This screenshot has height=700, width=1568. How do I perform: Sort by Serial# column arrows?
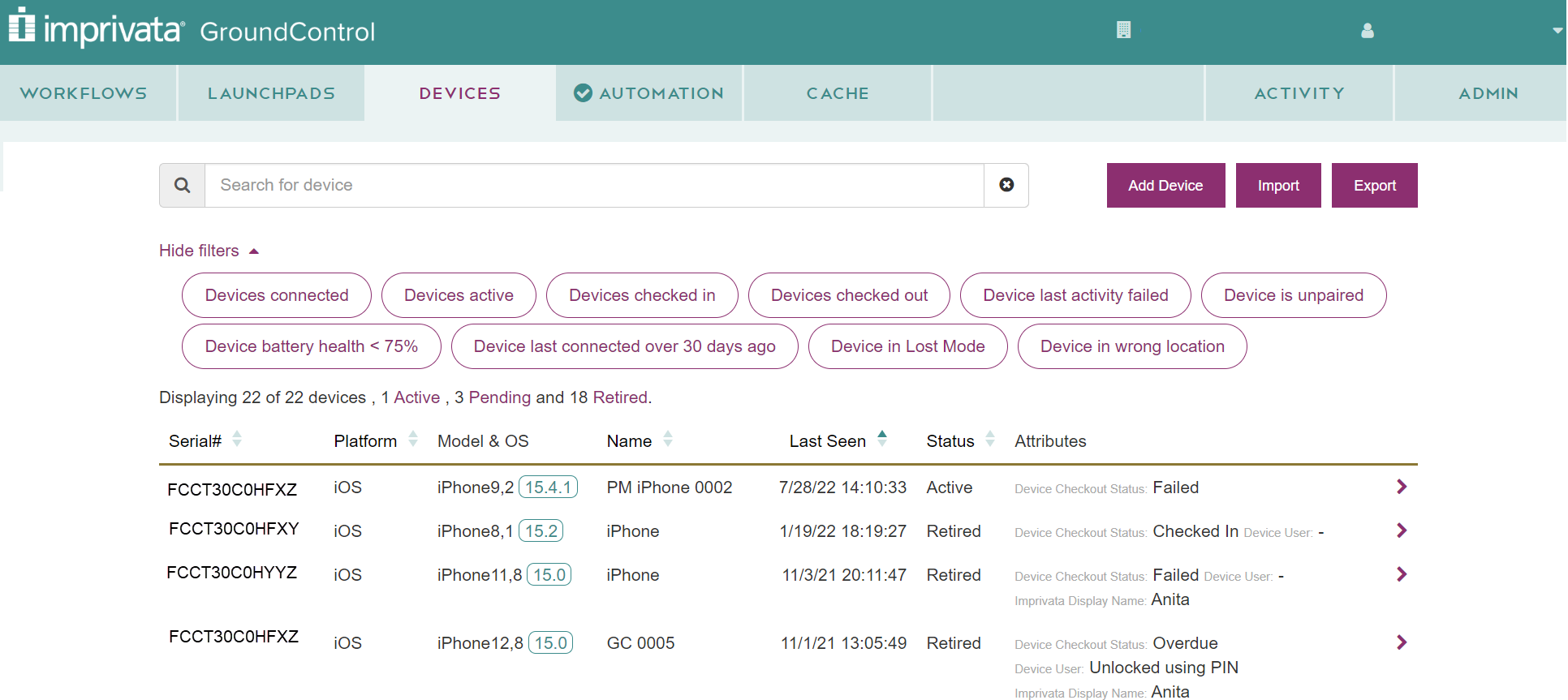237,440
